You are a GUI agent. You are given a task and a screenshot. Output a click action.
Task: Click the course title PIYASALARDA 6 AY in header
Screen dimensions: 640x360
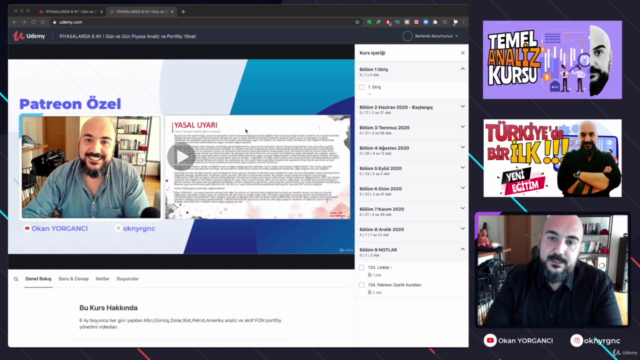[x=128, y=36]
